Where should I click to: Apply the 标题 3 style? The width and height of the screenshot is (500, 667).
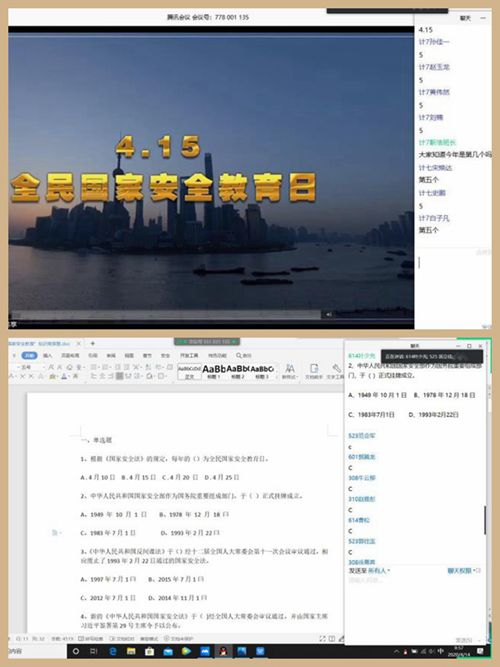click(x=262, y=372)
